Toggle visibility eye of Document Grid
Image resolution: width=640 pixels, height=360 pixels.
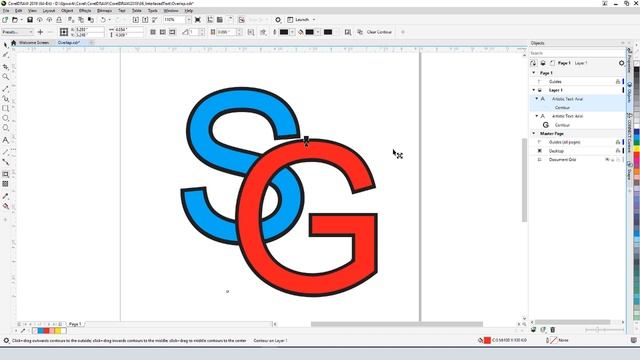pyautogui.click(x=607, y=160)
